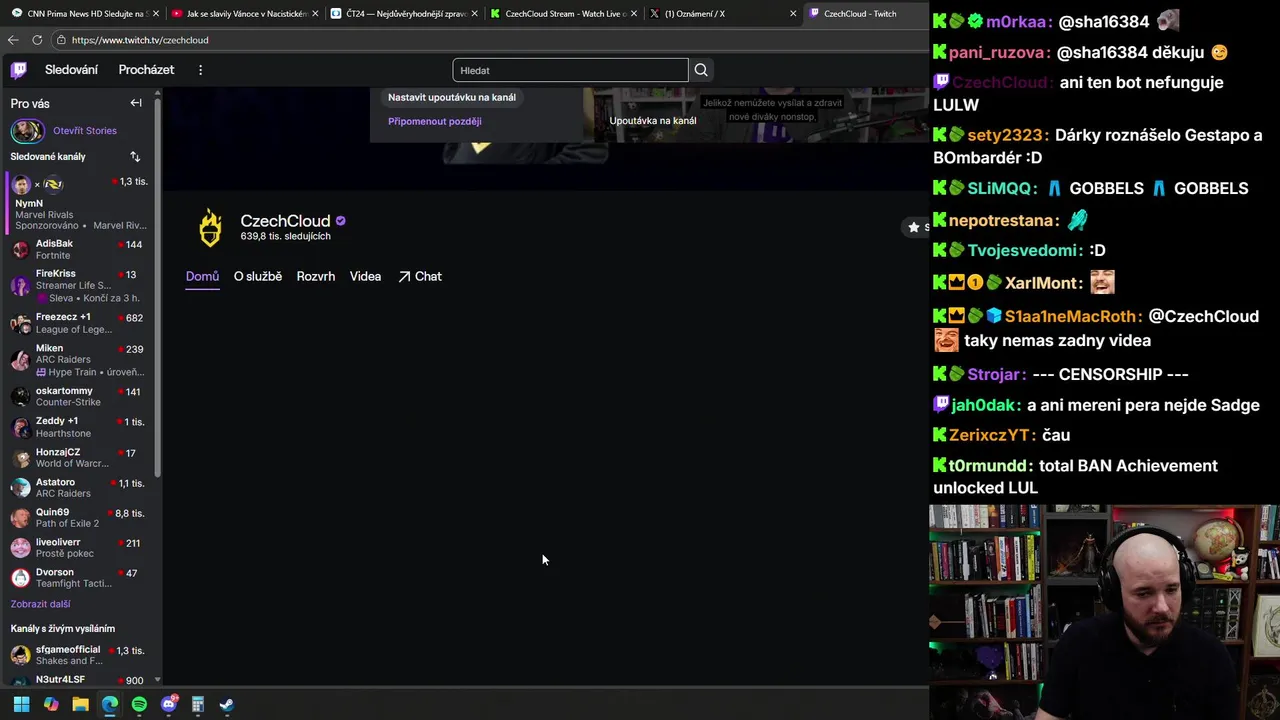Image resolution: width=1280 pixels, height=720 pixels.
Task: Open Steam from taskbar
Action: [x=227, y=704]
